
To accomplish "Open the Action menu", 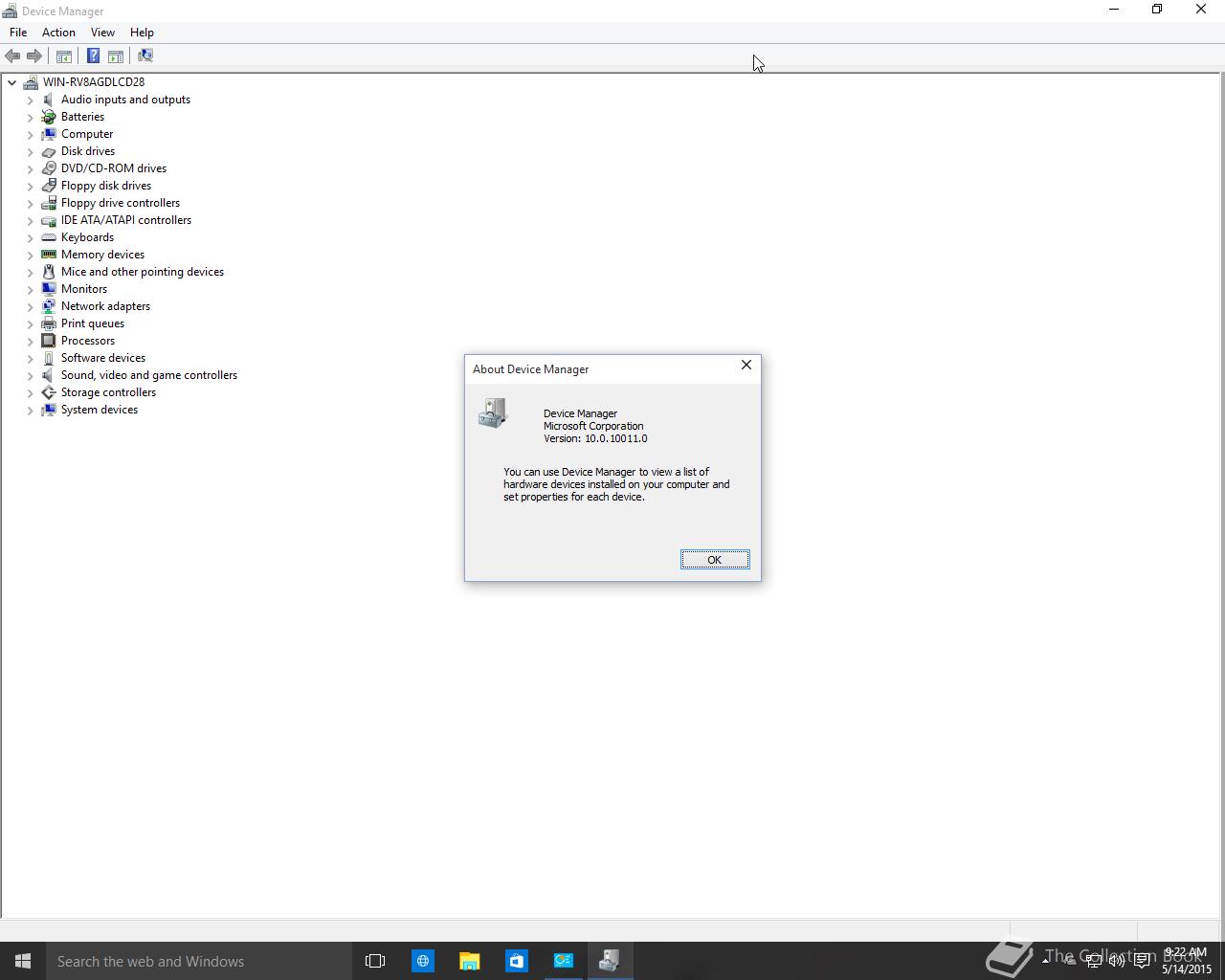I will [x=58, y=33].
